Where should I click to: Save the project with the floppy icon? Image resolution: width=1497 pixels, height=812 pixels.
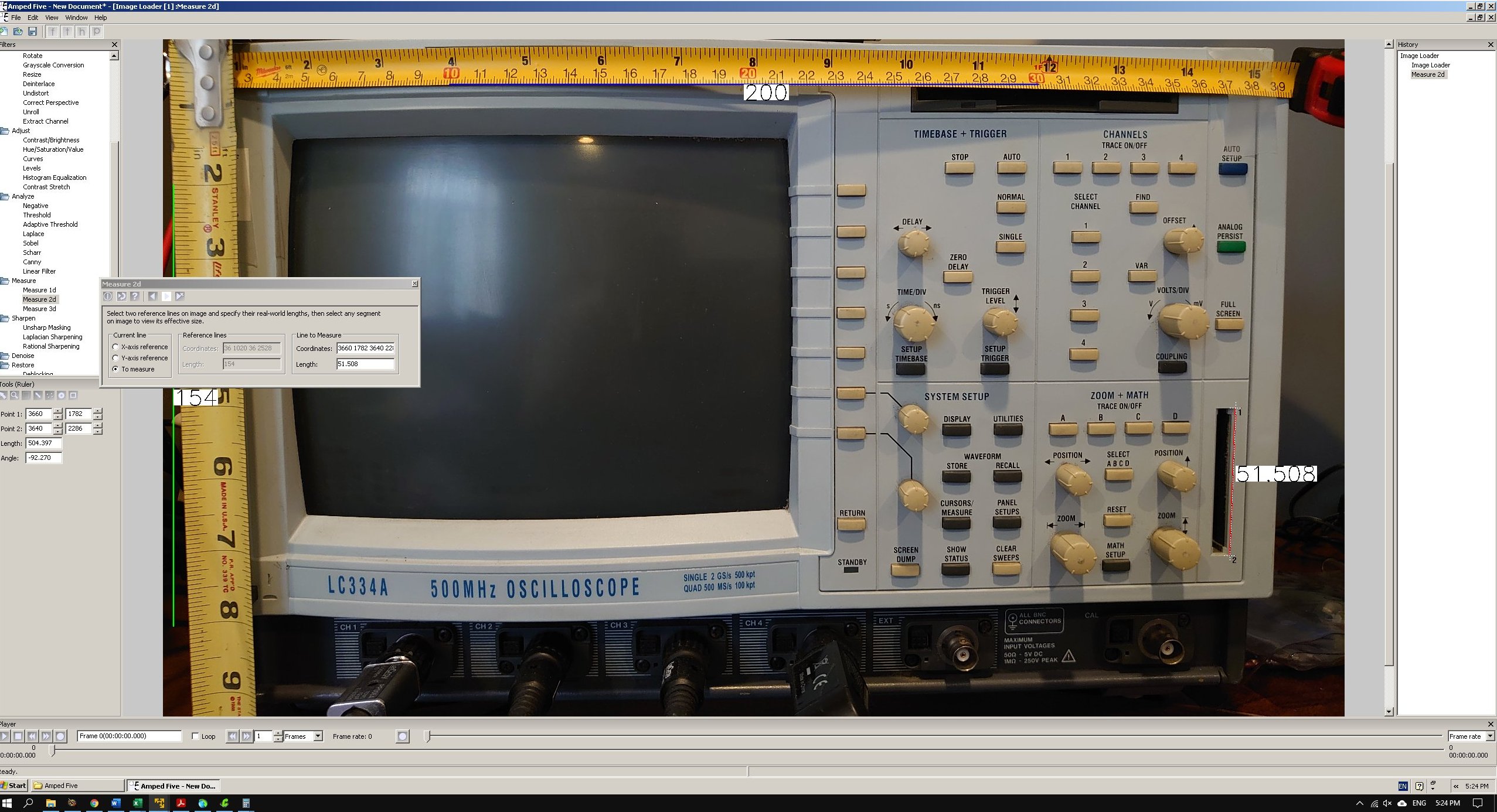pos(33,31)
